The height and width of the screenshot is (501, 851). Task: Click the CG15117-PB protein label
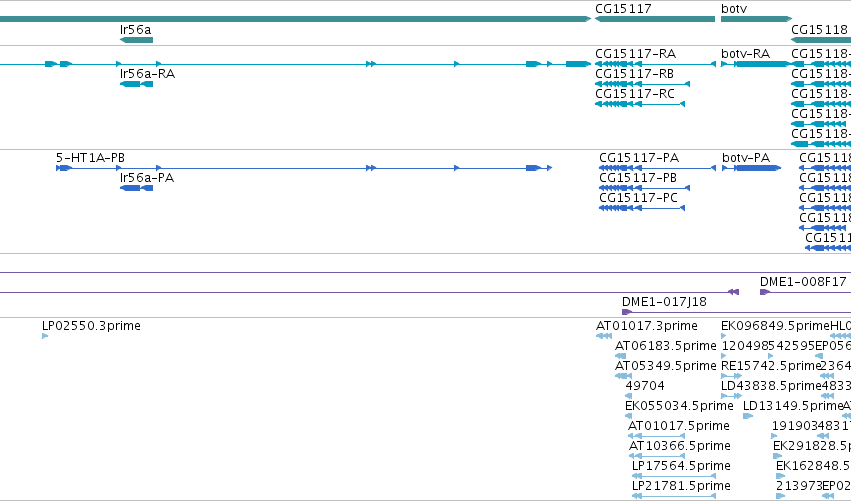(638, 178)
